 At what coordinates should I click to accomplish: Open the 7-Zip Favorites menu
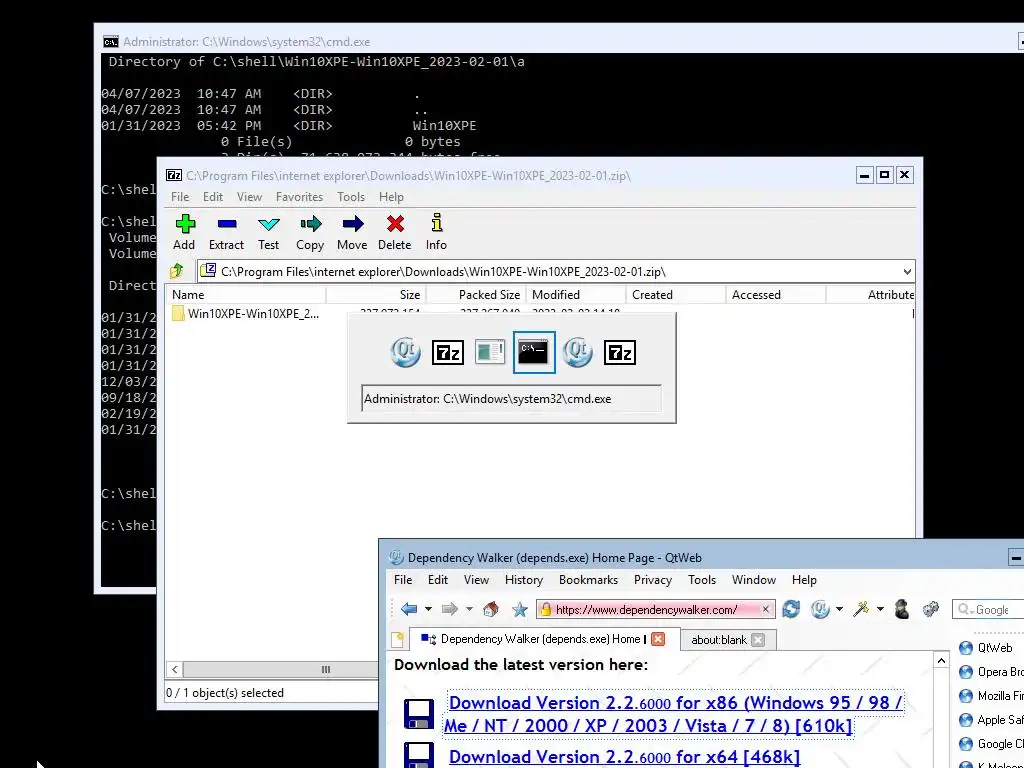(299, 197)
